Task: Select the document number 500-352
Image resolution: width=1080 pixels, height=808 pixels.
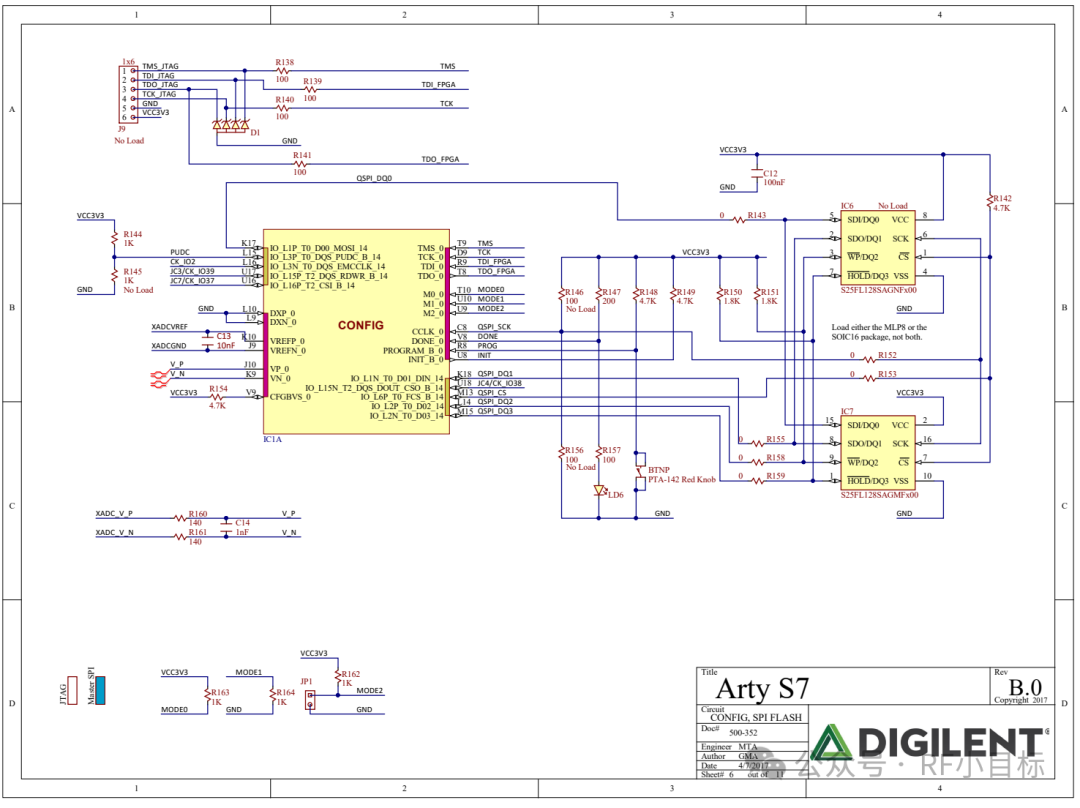Action: tap(743, 733)
